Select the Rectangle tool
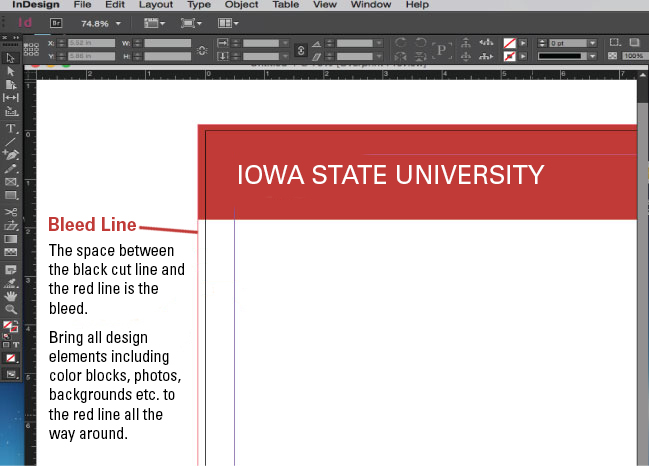 11,195
